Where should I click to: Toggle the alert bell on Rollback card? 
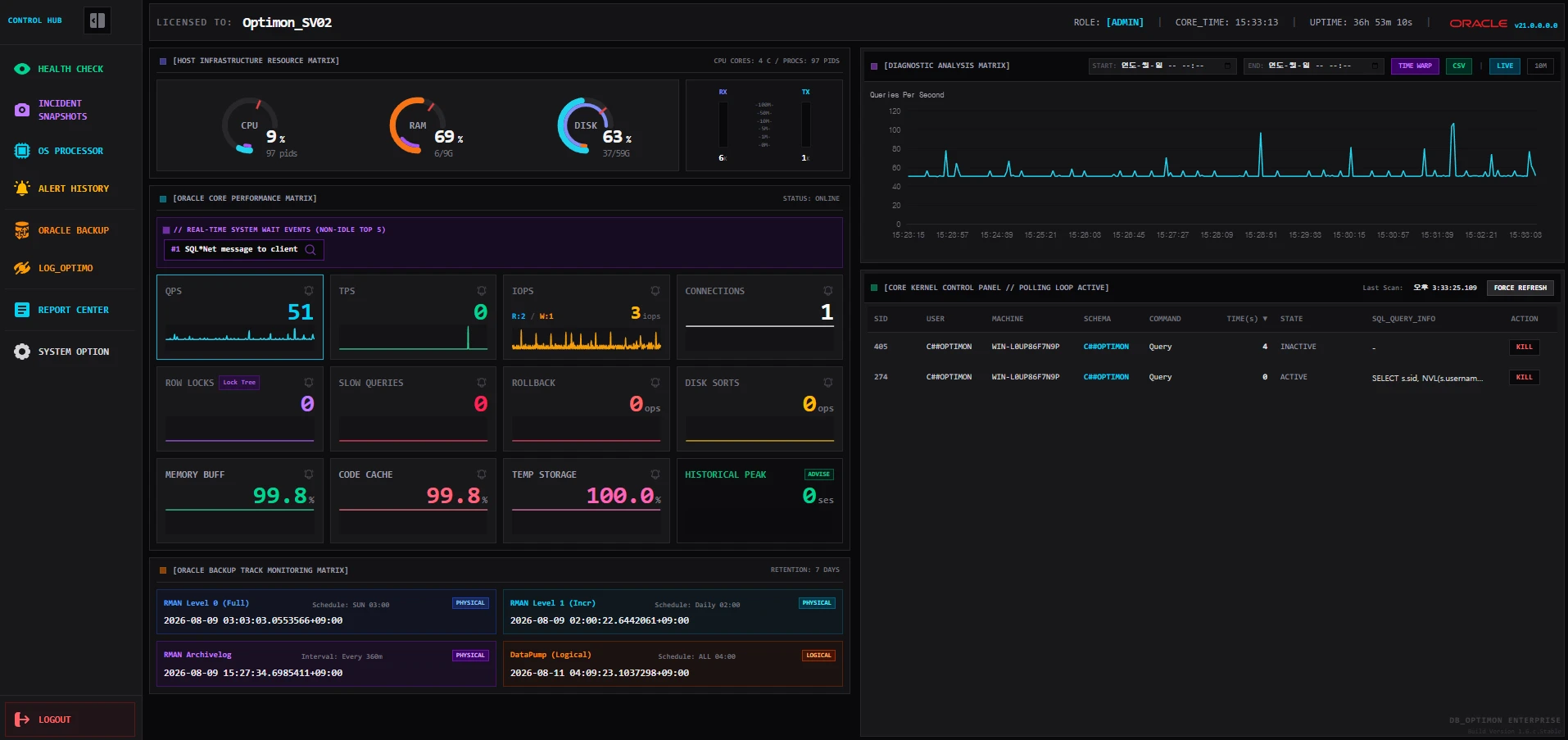[655, 383]
